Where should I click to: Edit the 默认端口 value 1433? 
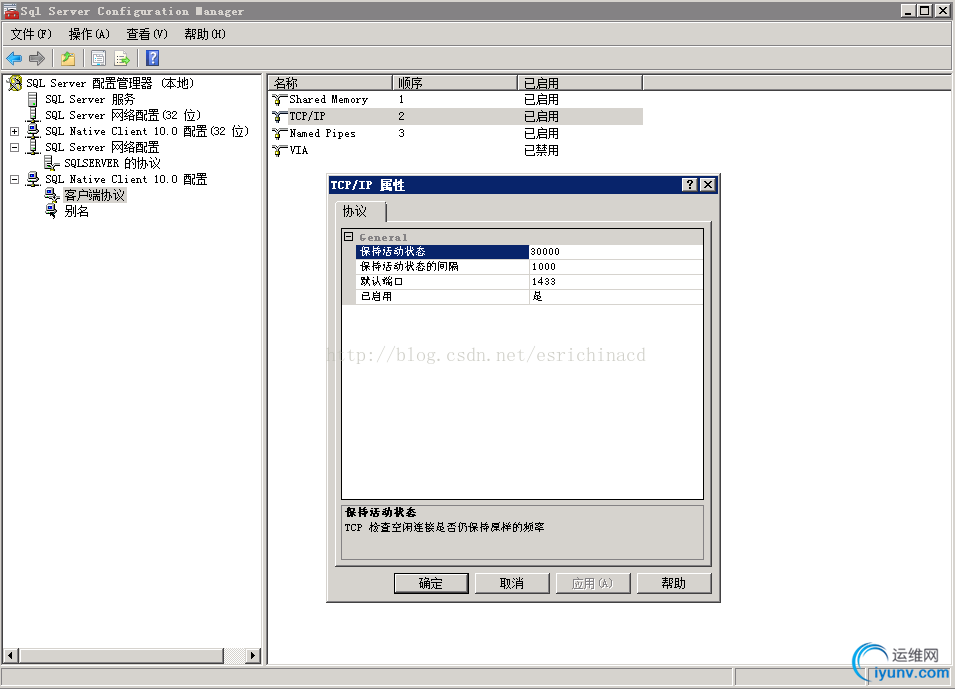615,281
